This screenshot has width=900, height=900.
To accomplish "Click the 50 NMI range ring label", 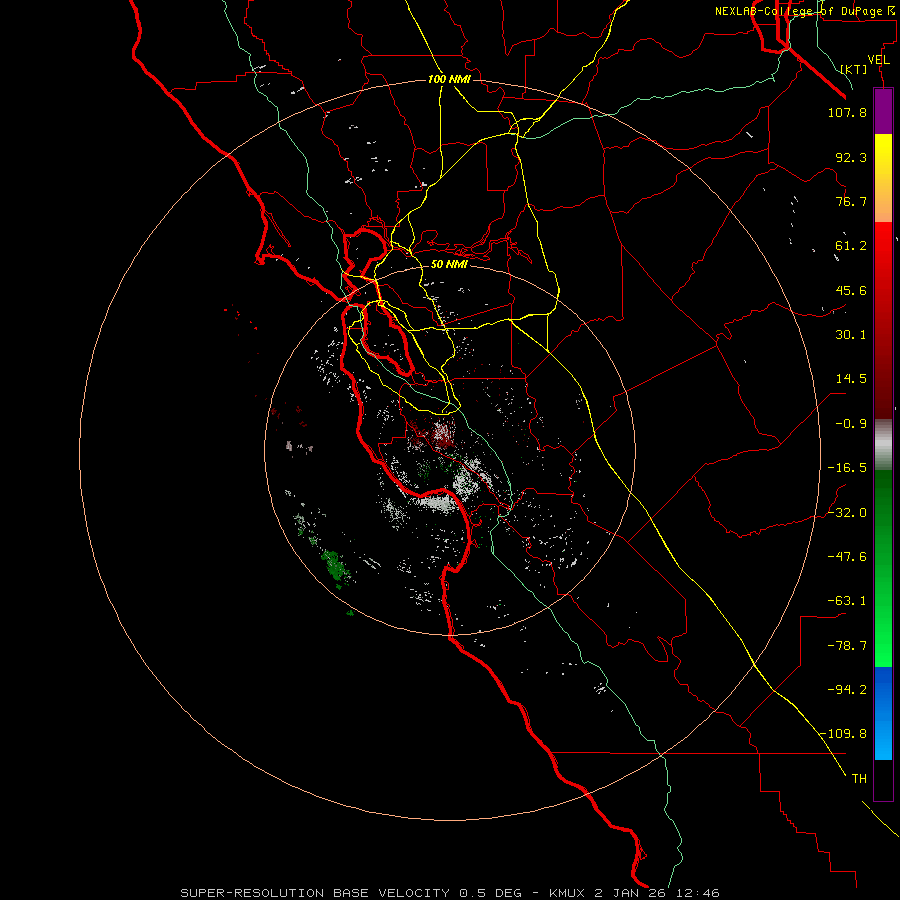I will pyautogui.click(x=449, y=264).
